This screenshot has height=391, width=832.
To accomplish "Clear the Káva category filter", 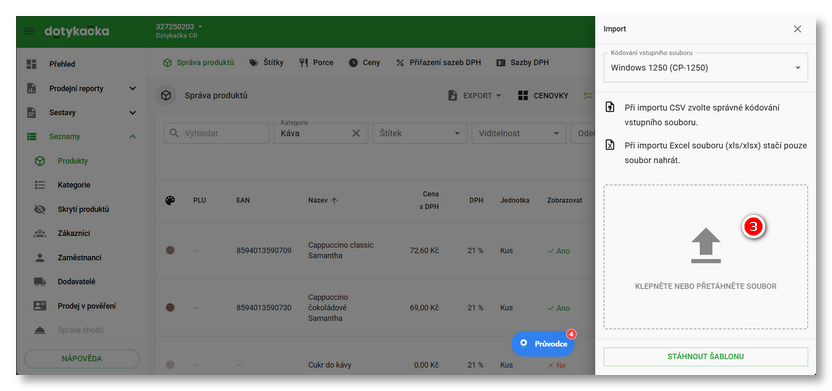I will pyautogui.click(x=356, y=133).
